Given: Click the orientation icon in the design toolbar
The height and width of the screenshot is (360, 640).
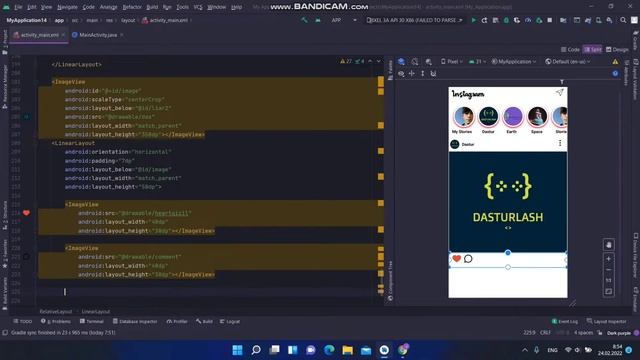Looking at the screenshot, I should [x=415, y=62].
